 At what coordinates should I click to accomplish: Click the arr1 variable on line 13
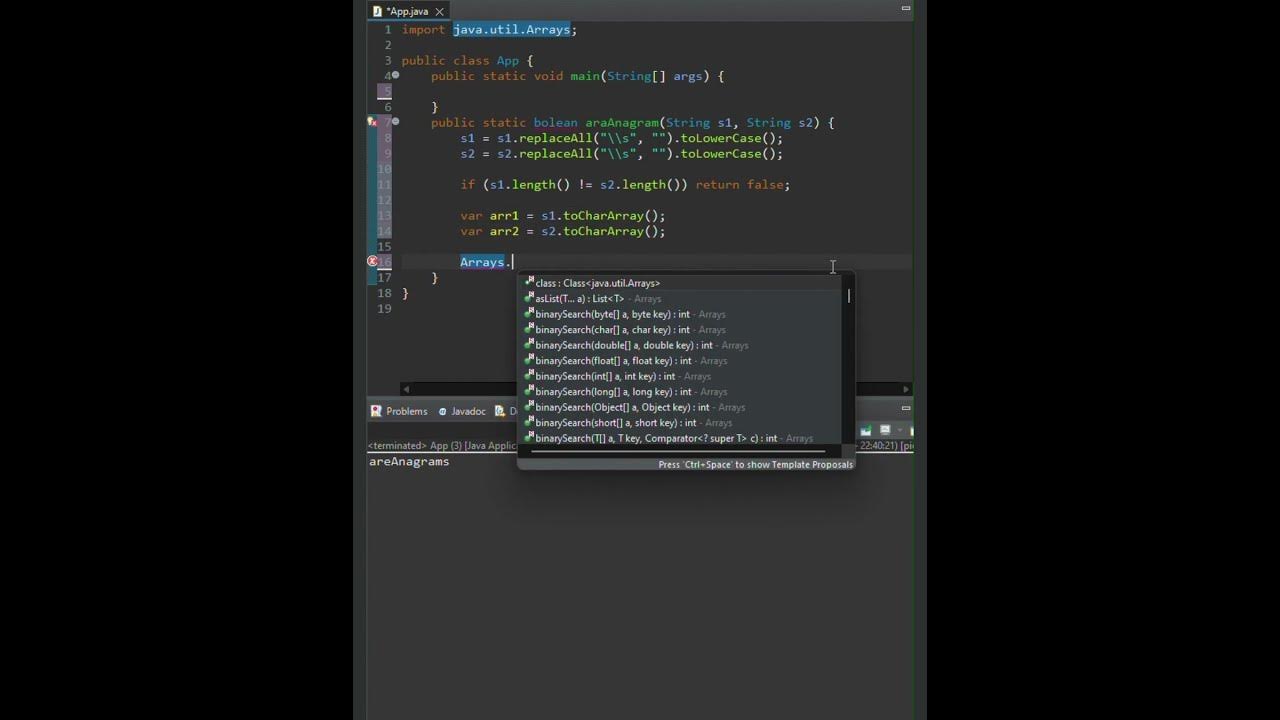click(x=504, y=216)
